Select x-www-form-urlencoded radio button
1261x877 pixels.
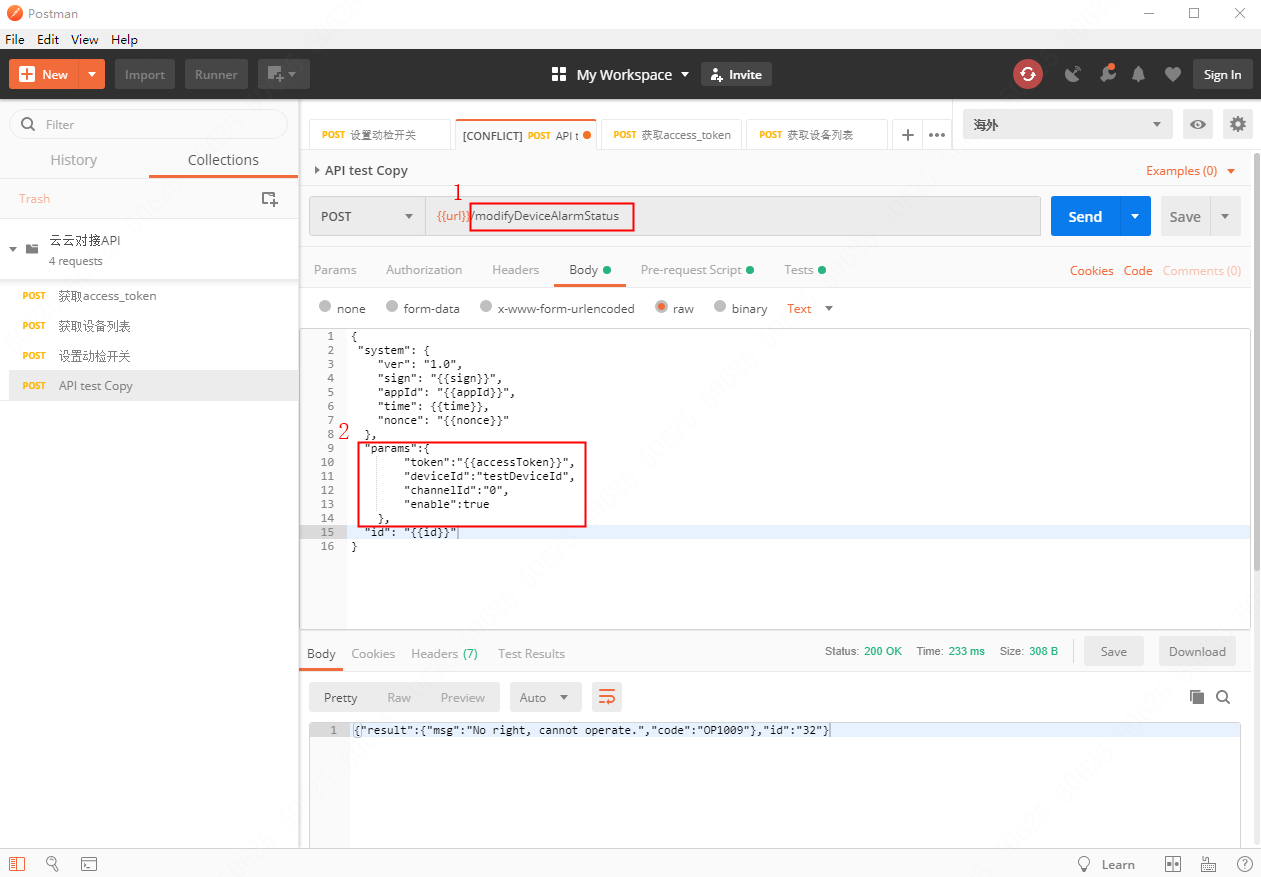(x=486, y=307)
